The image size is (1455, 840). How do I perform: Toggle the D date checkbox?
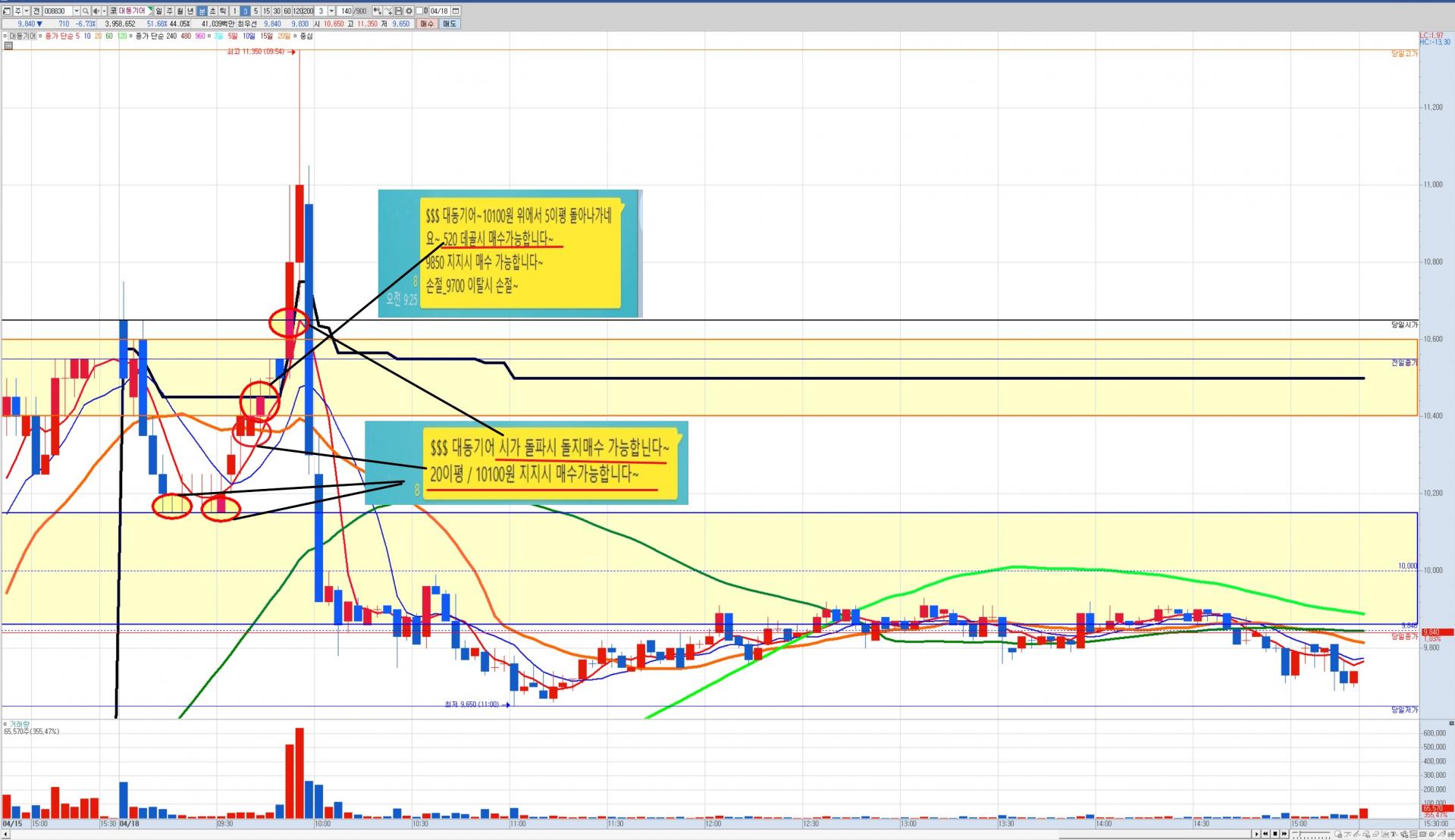419,11
